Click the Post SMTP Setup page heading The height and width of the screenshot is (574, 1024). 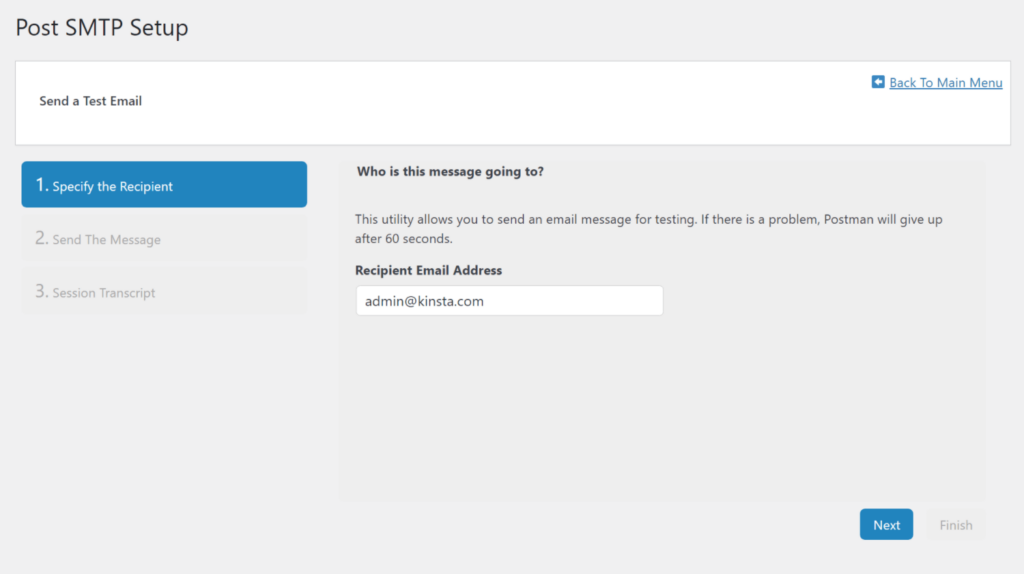tap(102, 28)
